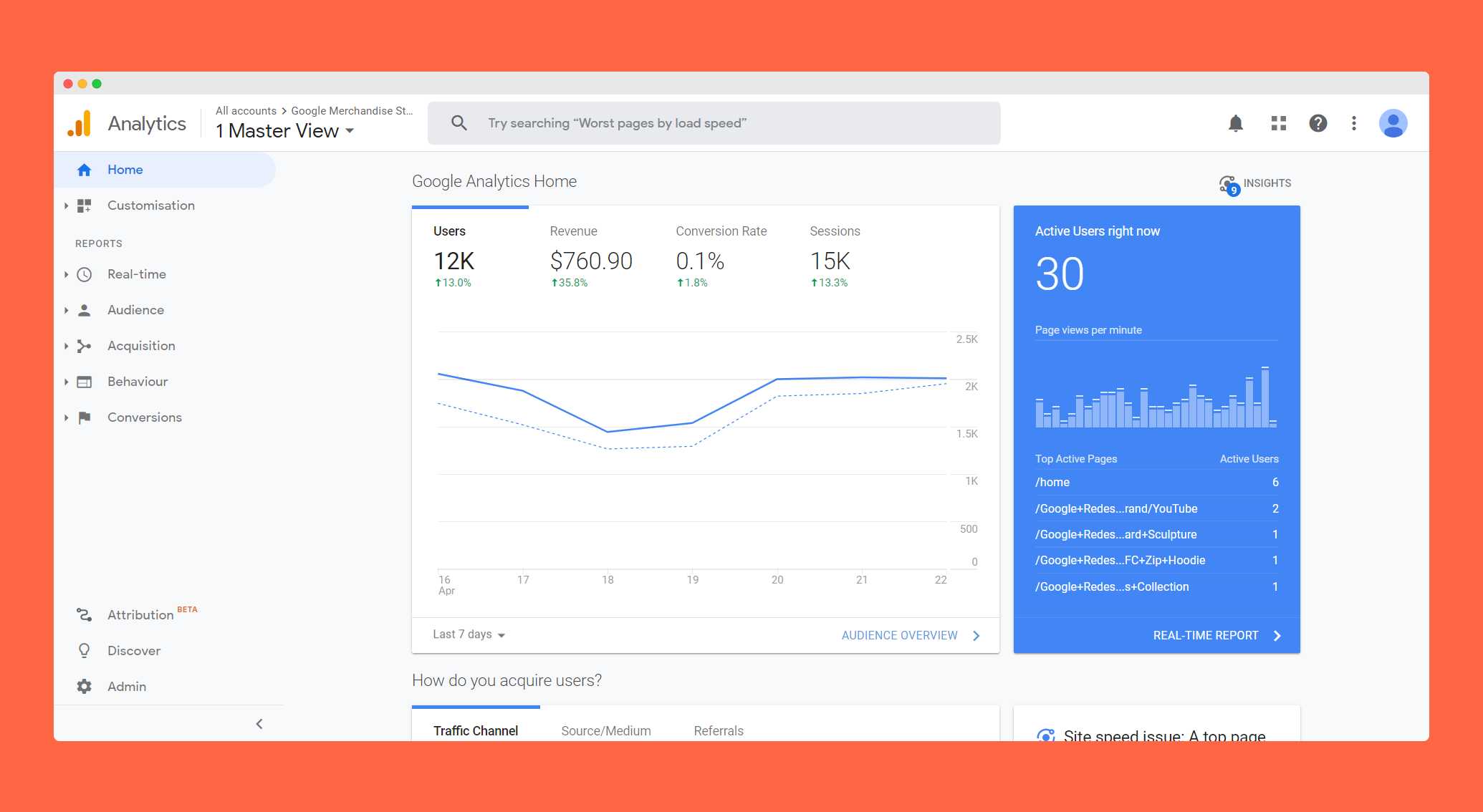
Task: Click the Customisation dashboard icon
Action: pyautogui.click(x=84, y=206)
